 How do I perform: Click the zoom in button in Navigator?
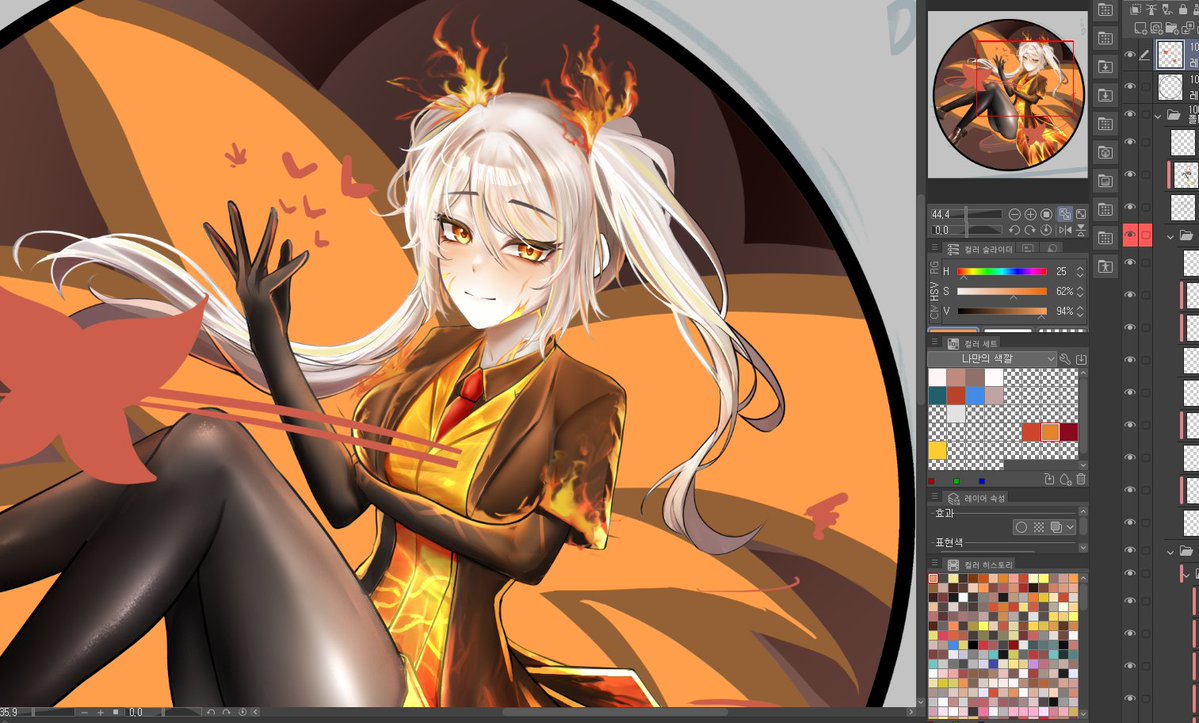coord(1030,215)
